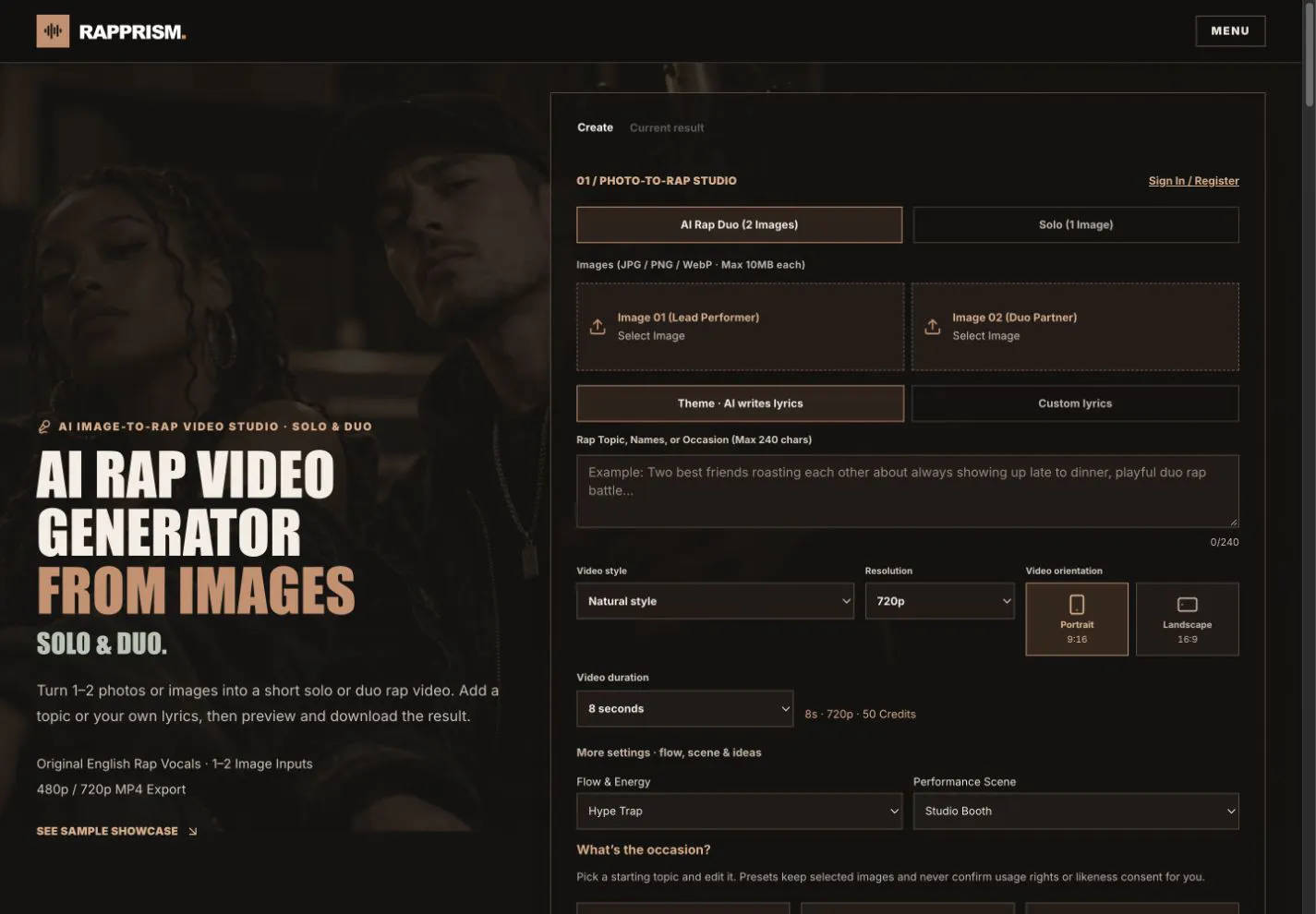The height and width of the screenshot is (914, 1316).
Task: Click the link icon beside AI Image-to-Rap heading
Action: 44,427
